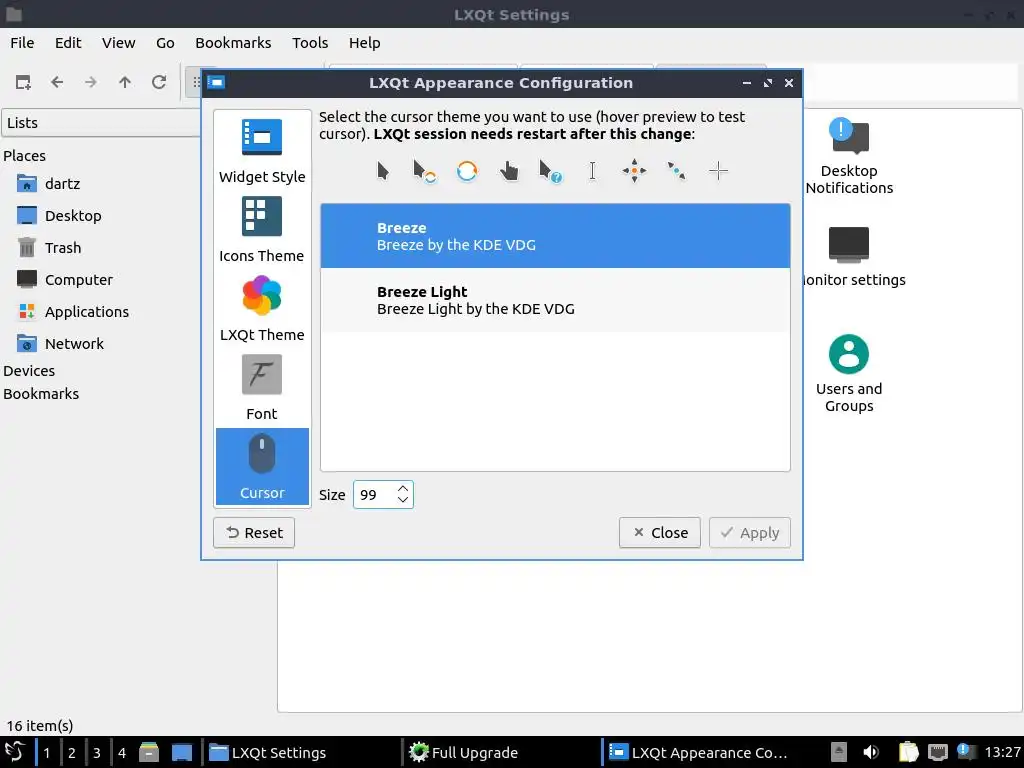Open Computer in Places
Screen dimensions: 1024x768
[x=78, y=280]
